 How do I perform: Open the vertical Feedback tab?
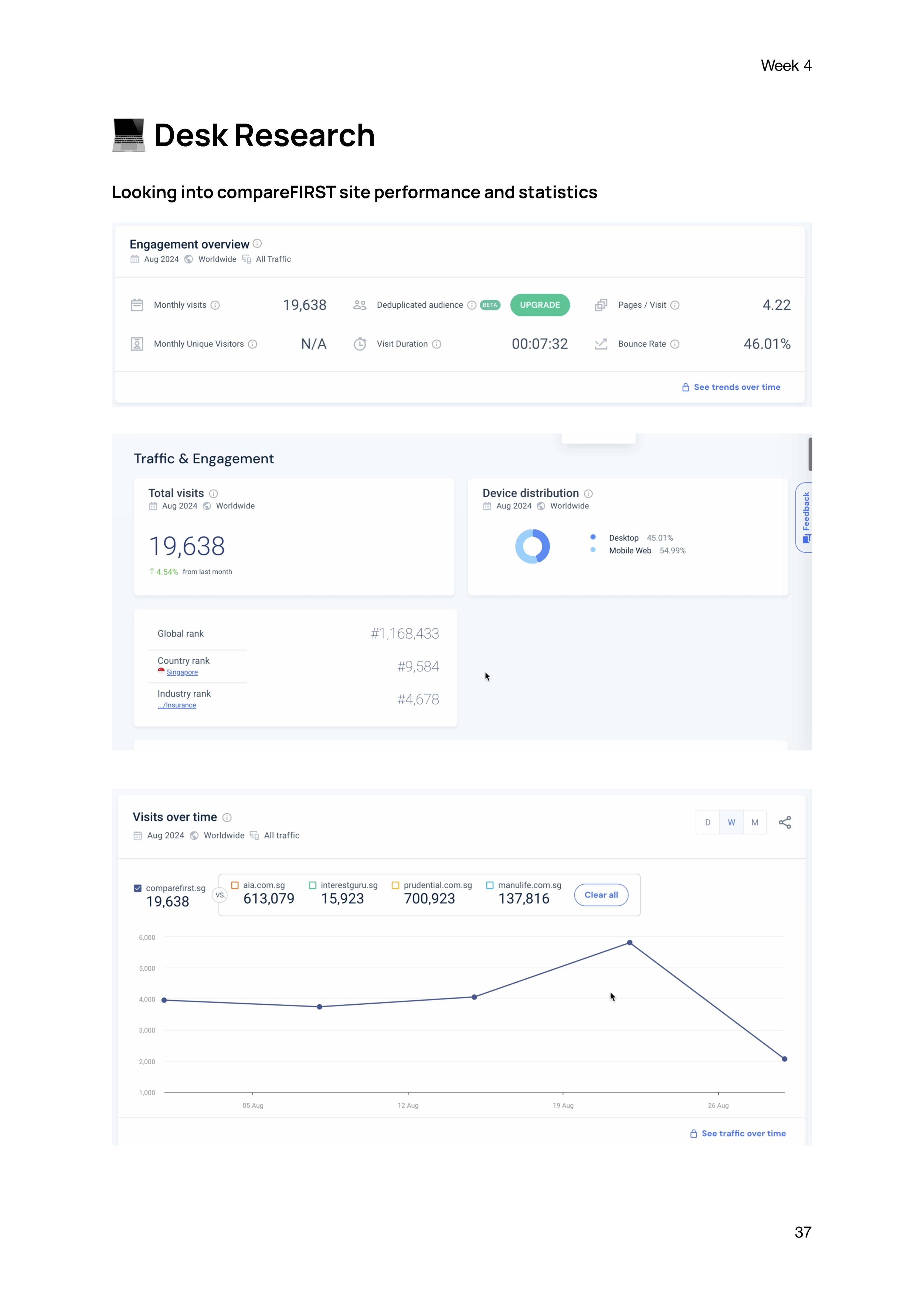click(x=804, y=517)
